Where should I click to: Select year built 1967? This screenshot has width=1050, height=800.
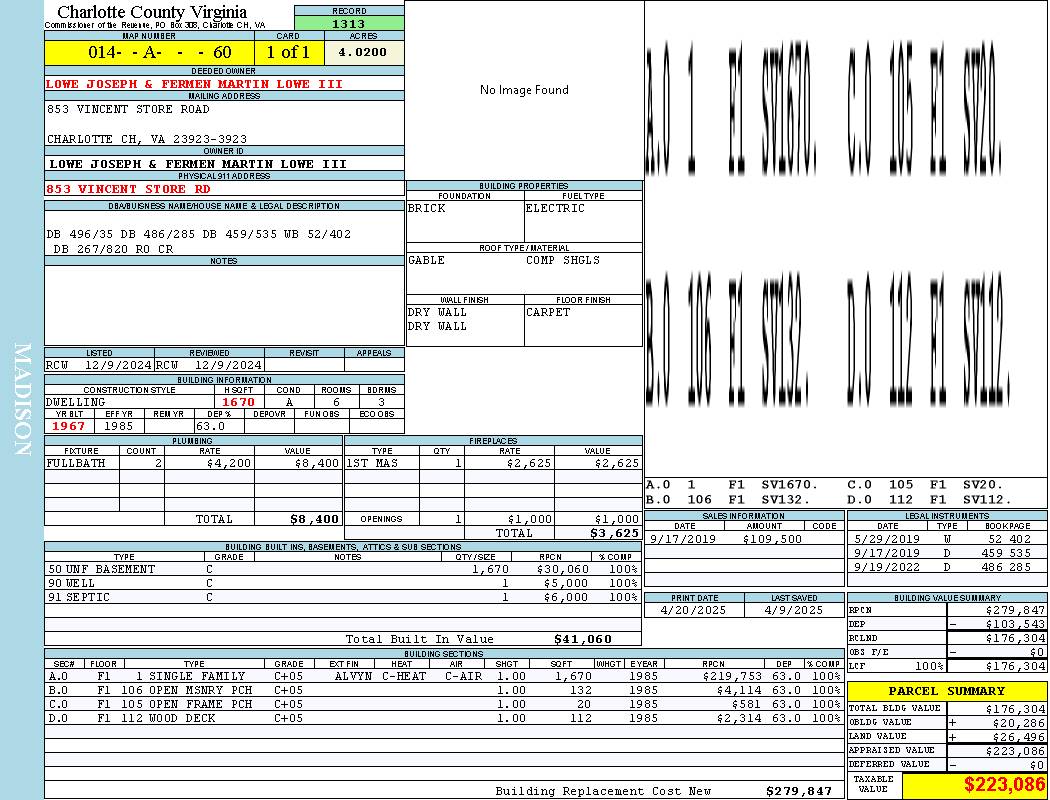[x=68, y=426]
